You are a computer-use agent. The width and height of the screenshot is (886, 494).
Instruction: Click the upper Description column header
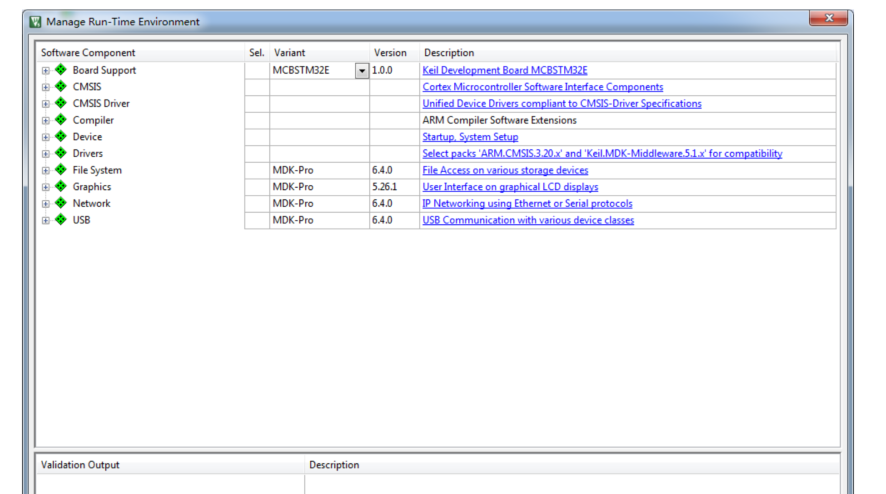click(x=449, y=53)
